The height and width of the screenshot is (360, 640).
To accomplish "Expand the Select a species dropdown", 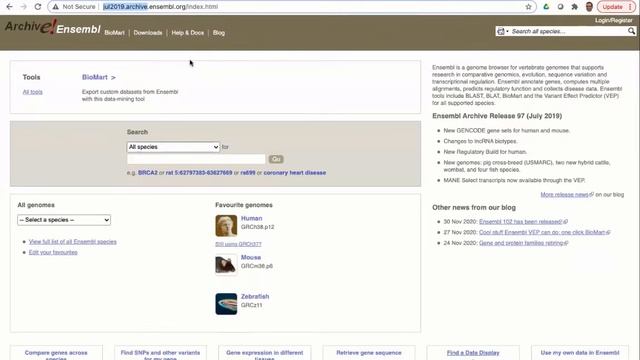I will pos(64,220).
